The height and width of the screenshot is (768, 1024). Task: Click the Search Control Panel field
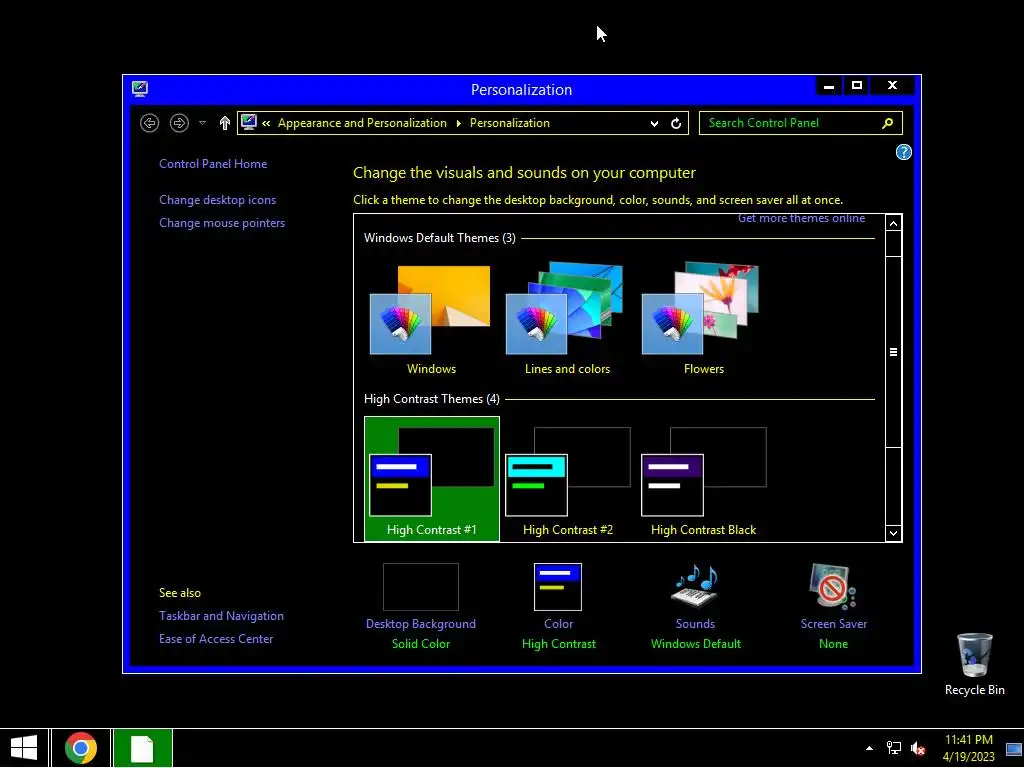coord(801,123)
